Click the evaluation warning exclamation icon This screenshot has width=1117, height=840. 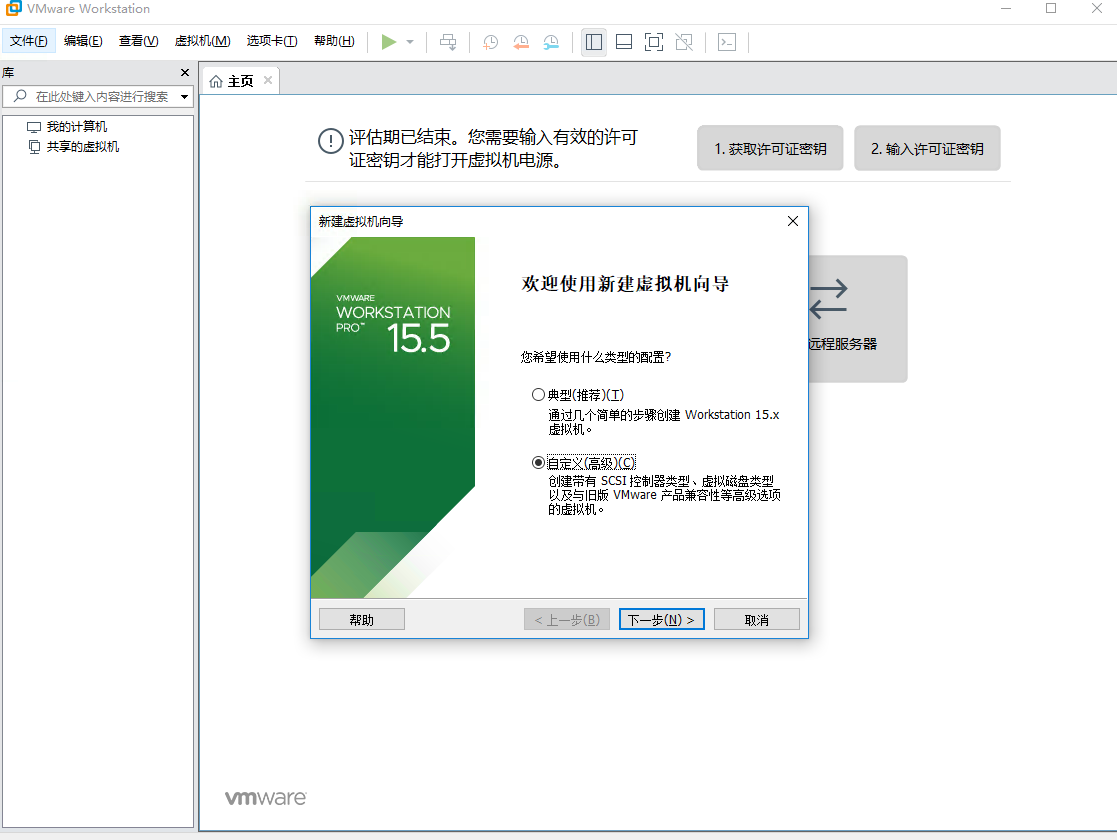[x=331, y=140]
